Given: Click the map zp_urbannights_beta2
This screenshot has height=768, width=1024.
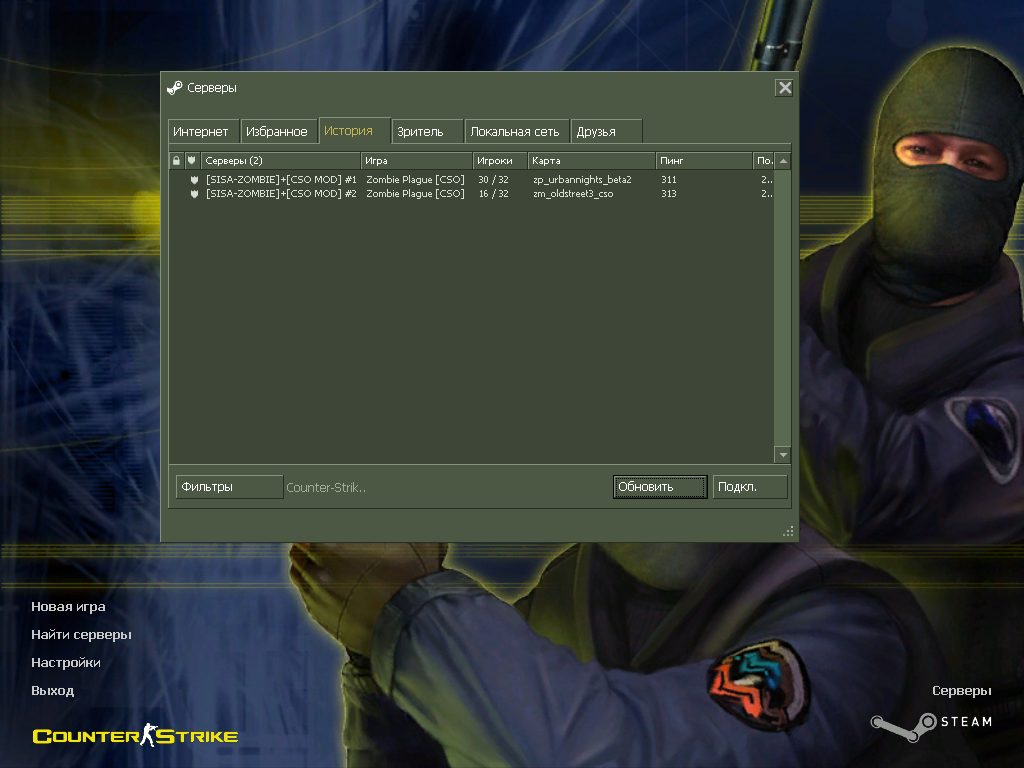Looking at the screenshot, I should tap(583, 180).
